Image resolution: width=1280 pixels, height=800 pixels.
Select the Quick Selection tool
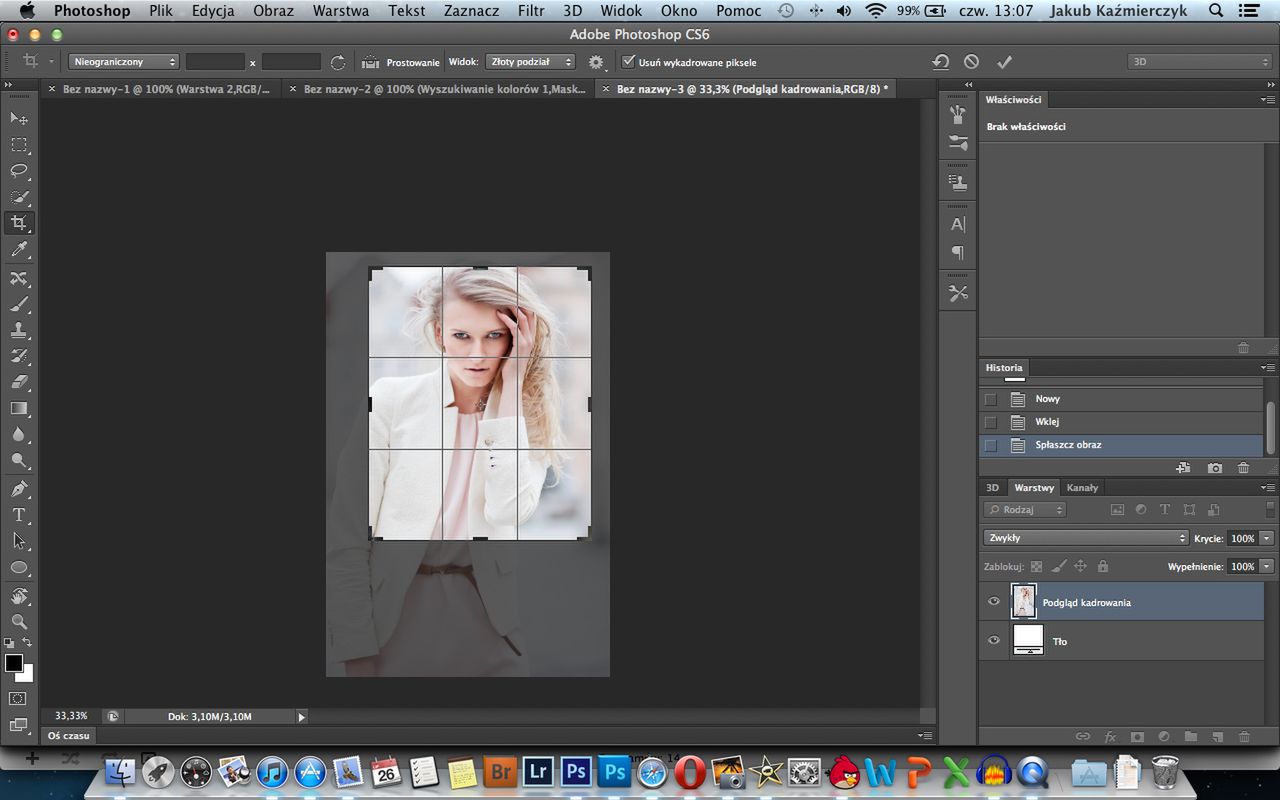coord(19,197)
